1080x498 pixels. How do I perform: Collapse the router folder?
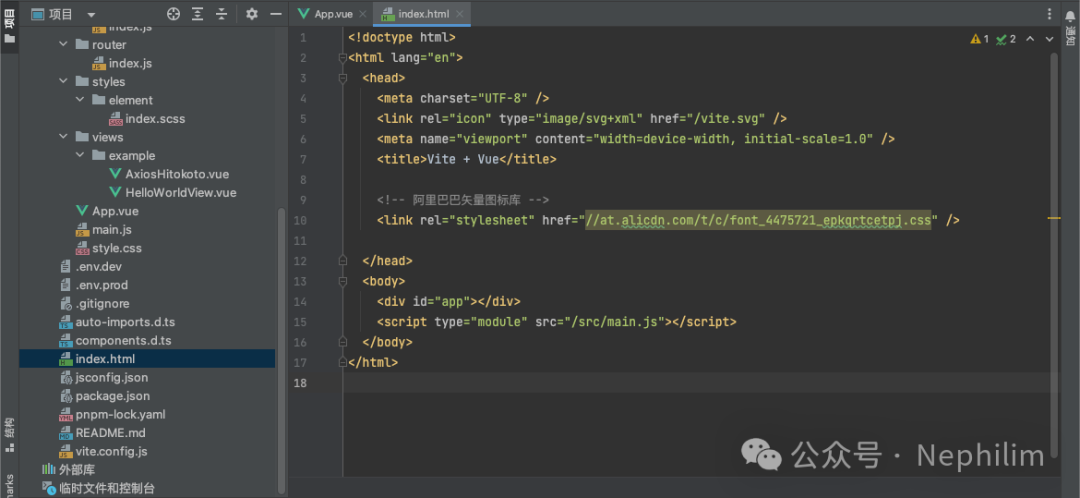point(63,44)
